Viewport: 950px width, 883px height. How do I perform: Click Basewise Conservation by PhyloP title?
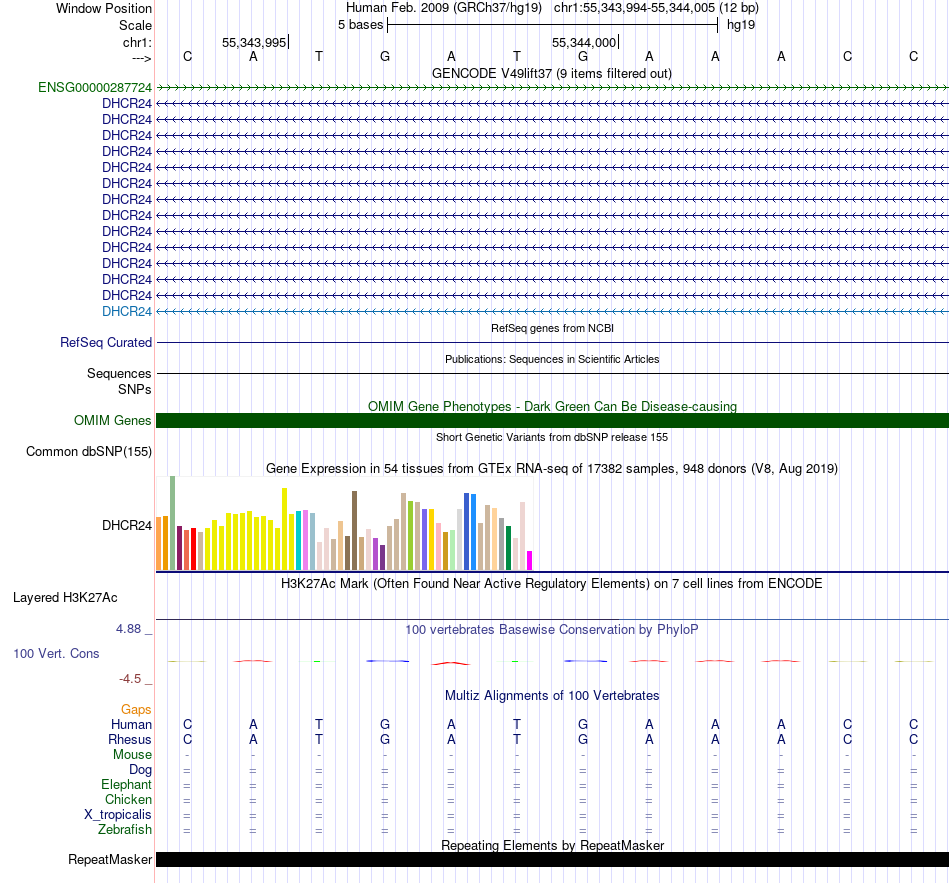click(x=552, y=630)
